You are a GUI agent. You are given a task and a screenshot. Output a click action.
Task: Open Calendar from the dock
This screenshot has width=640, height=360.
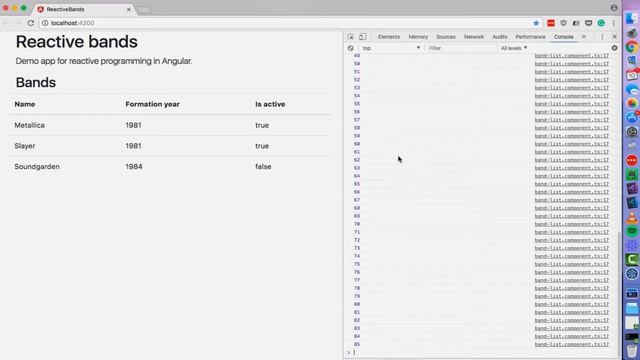(x=632, y=75)
